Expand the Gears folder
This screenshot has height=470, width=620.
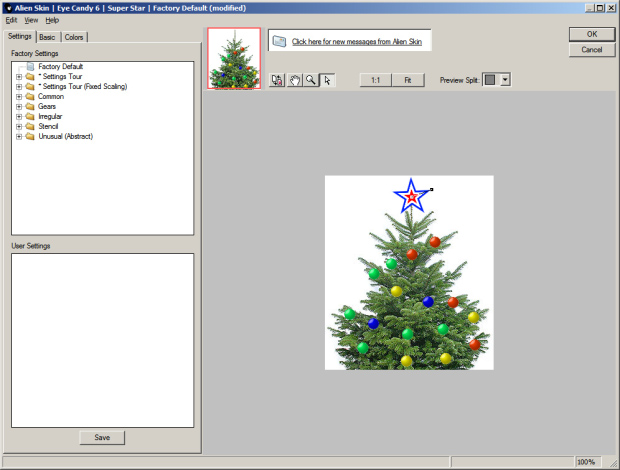19,106
